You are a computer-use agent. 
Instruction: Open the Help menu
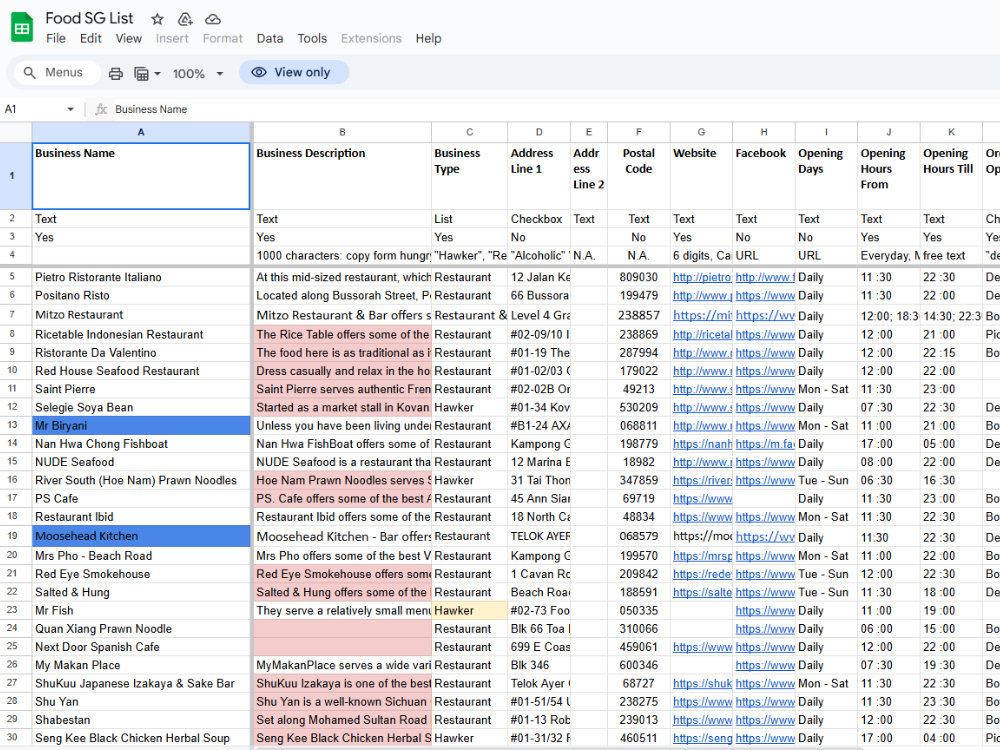coord(428,38)
